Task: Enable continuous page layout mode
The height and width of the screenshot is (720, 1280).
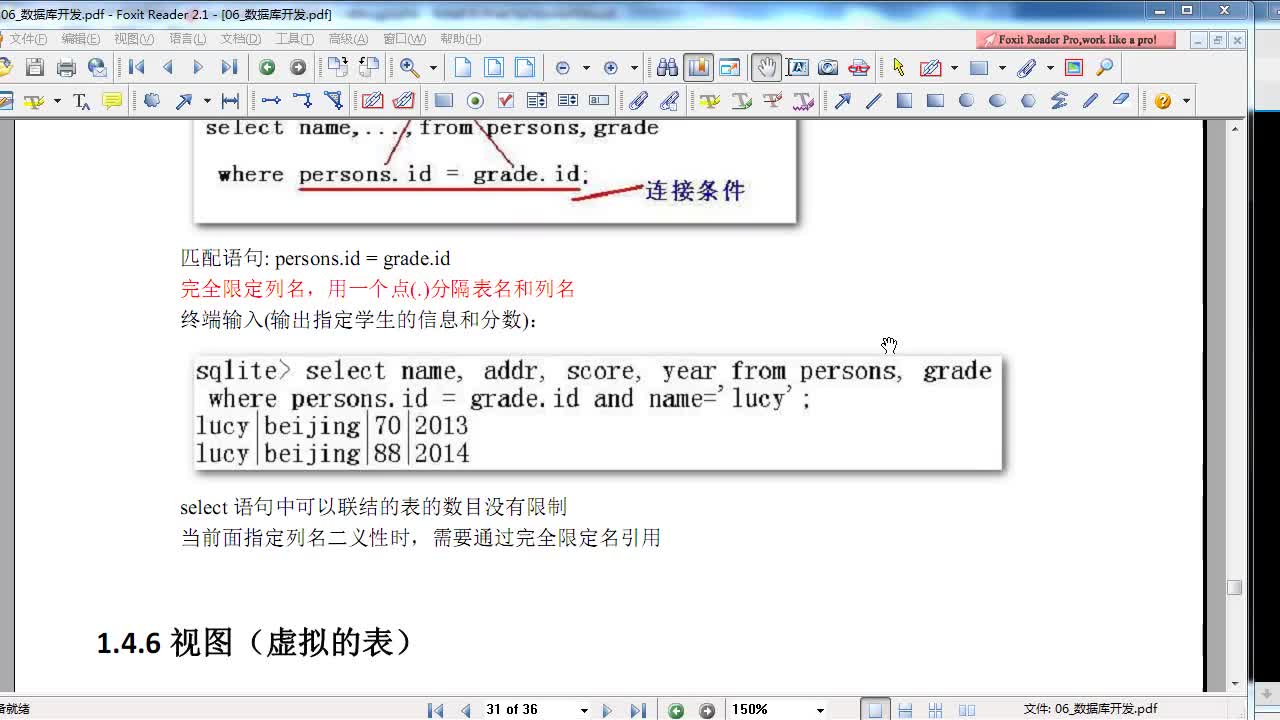Action: [x=905, y=710]
